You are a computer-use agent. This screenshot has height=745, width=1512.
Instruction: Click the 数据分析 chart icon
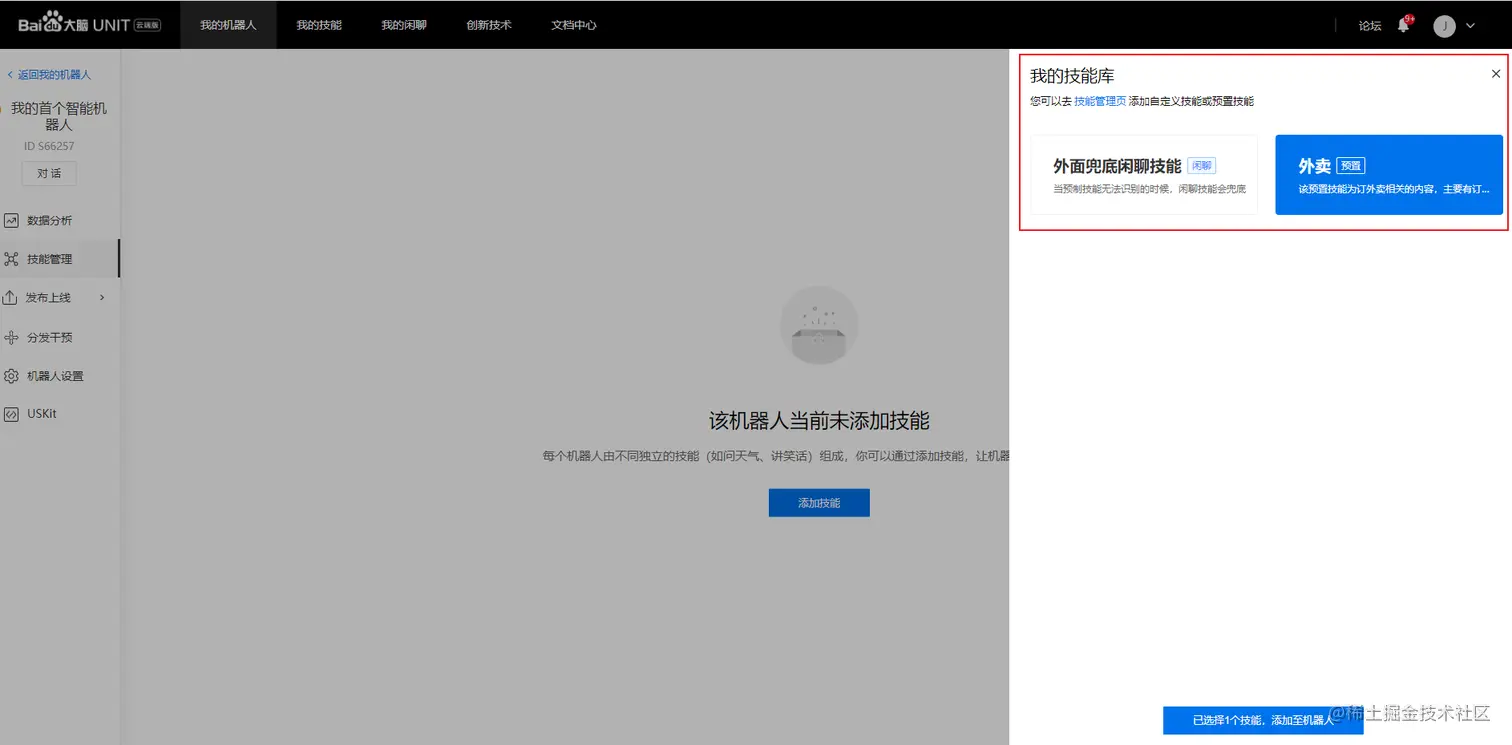pos(12,220)
